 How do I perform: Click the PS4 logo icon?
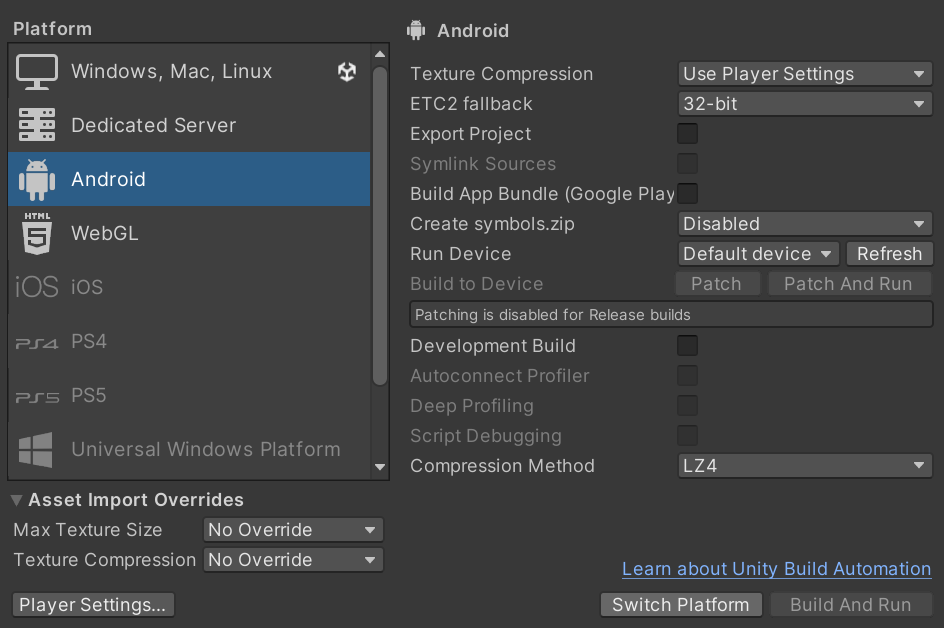point(37,342)
